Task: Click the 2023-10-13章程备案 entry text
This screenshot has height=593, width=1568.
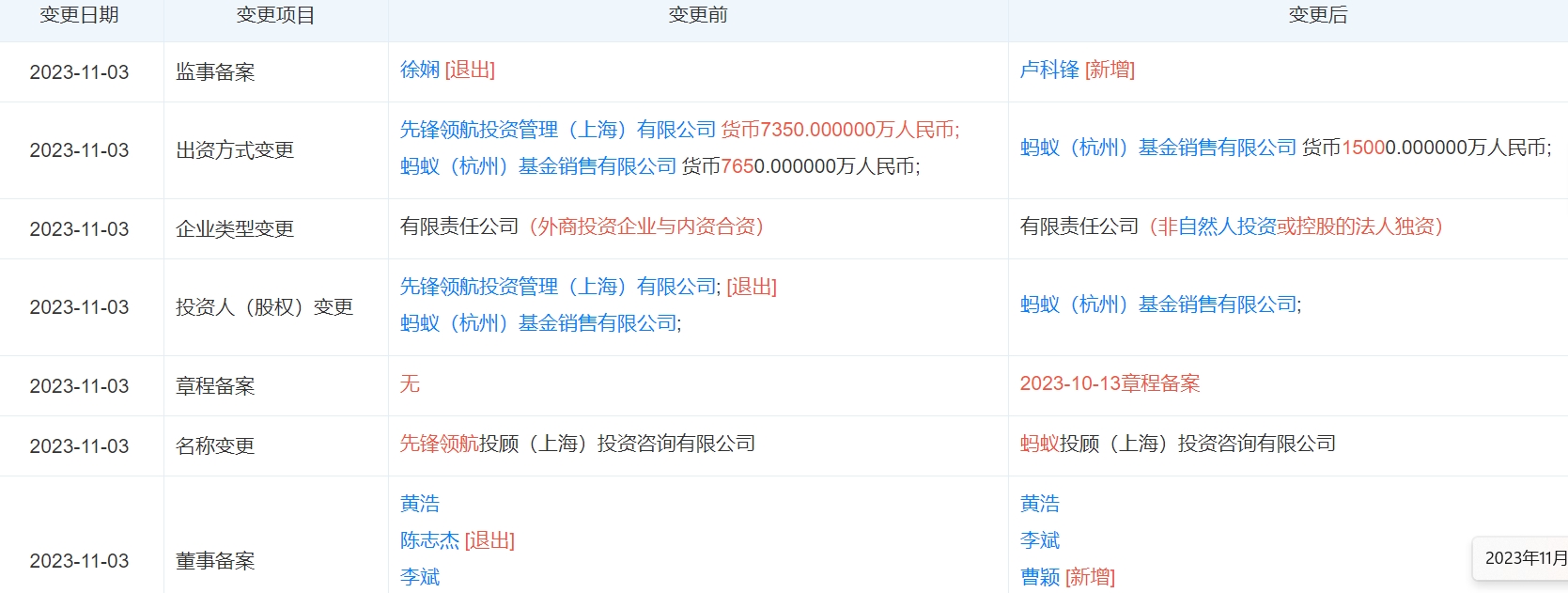Action: click(x=1110, y=383)
